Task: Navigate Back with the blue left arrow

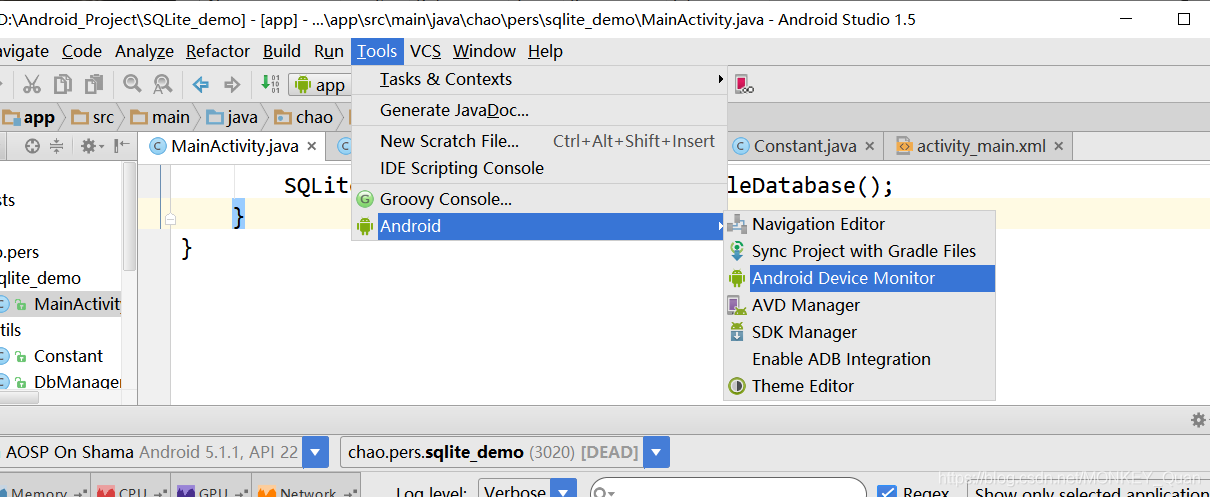Action: point(201,84)
